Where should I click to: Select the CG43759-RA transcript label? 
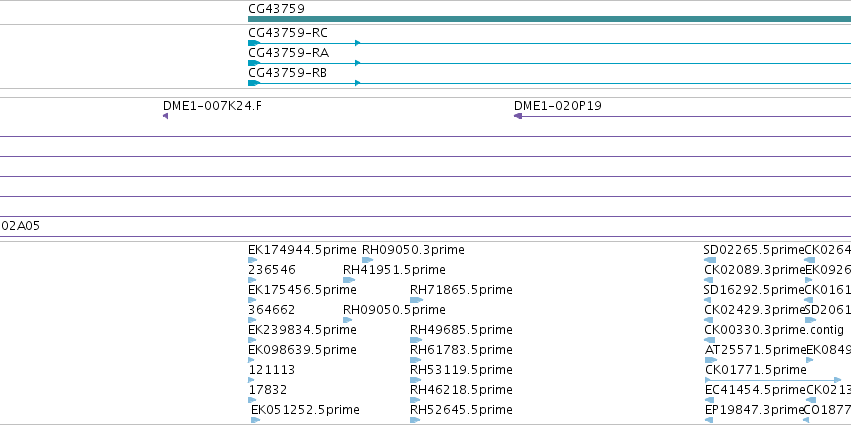point(288,53)
